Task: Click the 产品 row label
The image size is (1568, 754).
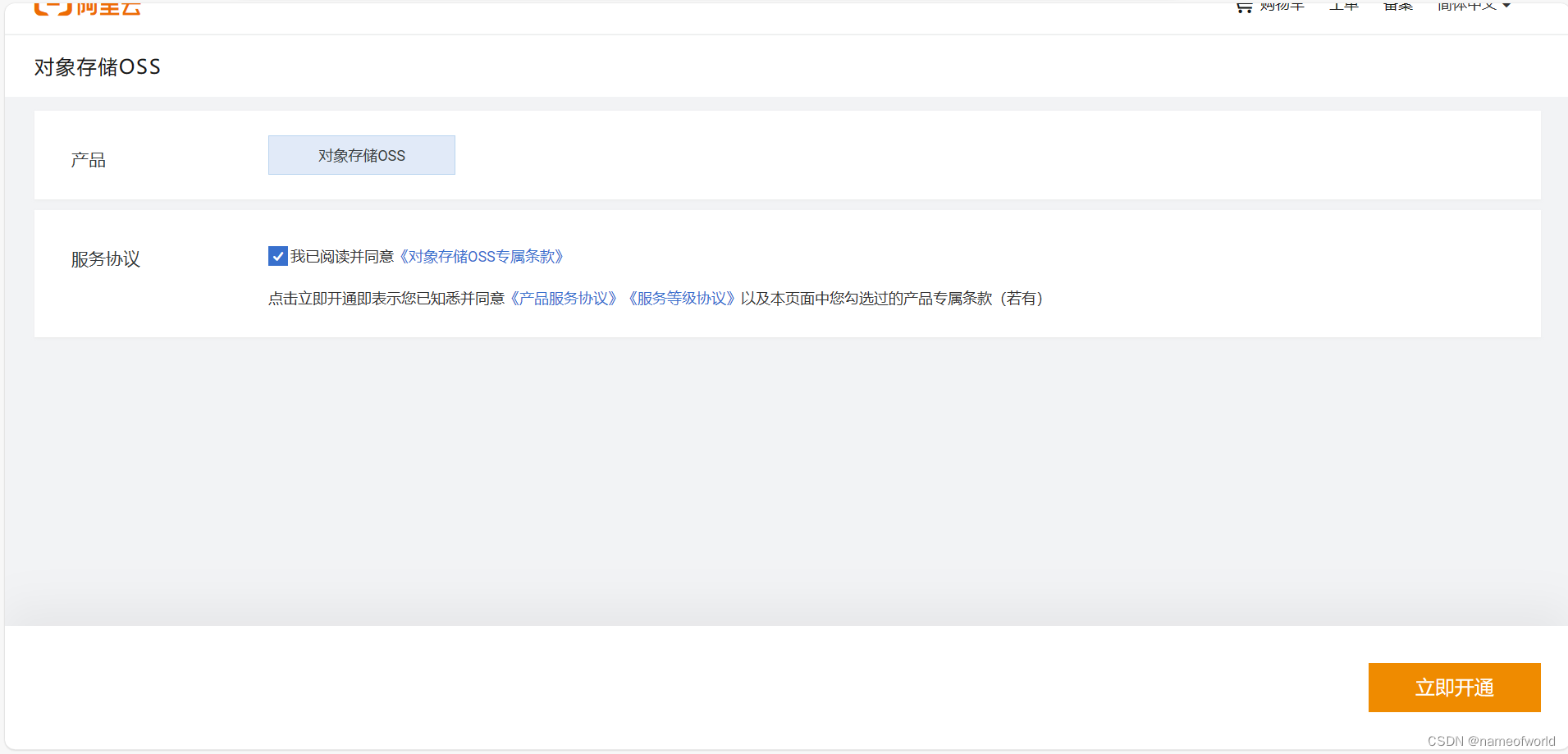Action: (x=89, y=160)
